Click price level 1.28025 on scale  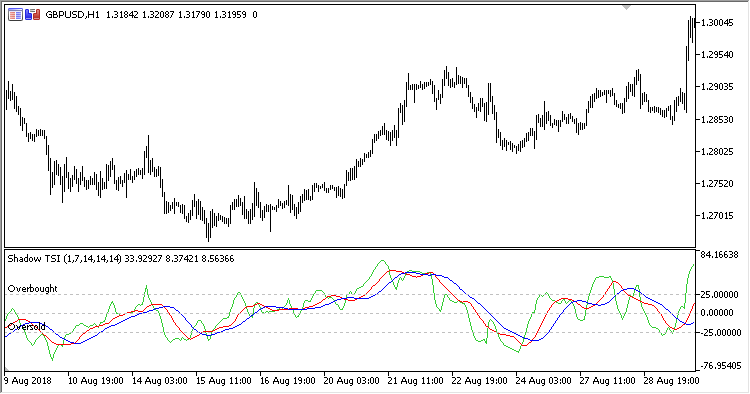[717, 152]
